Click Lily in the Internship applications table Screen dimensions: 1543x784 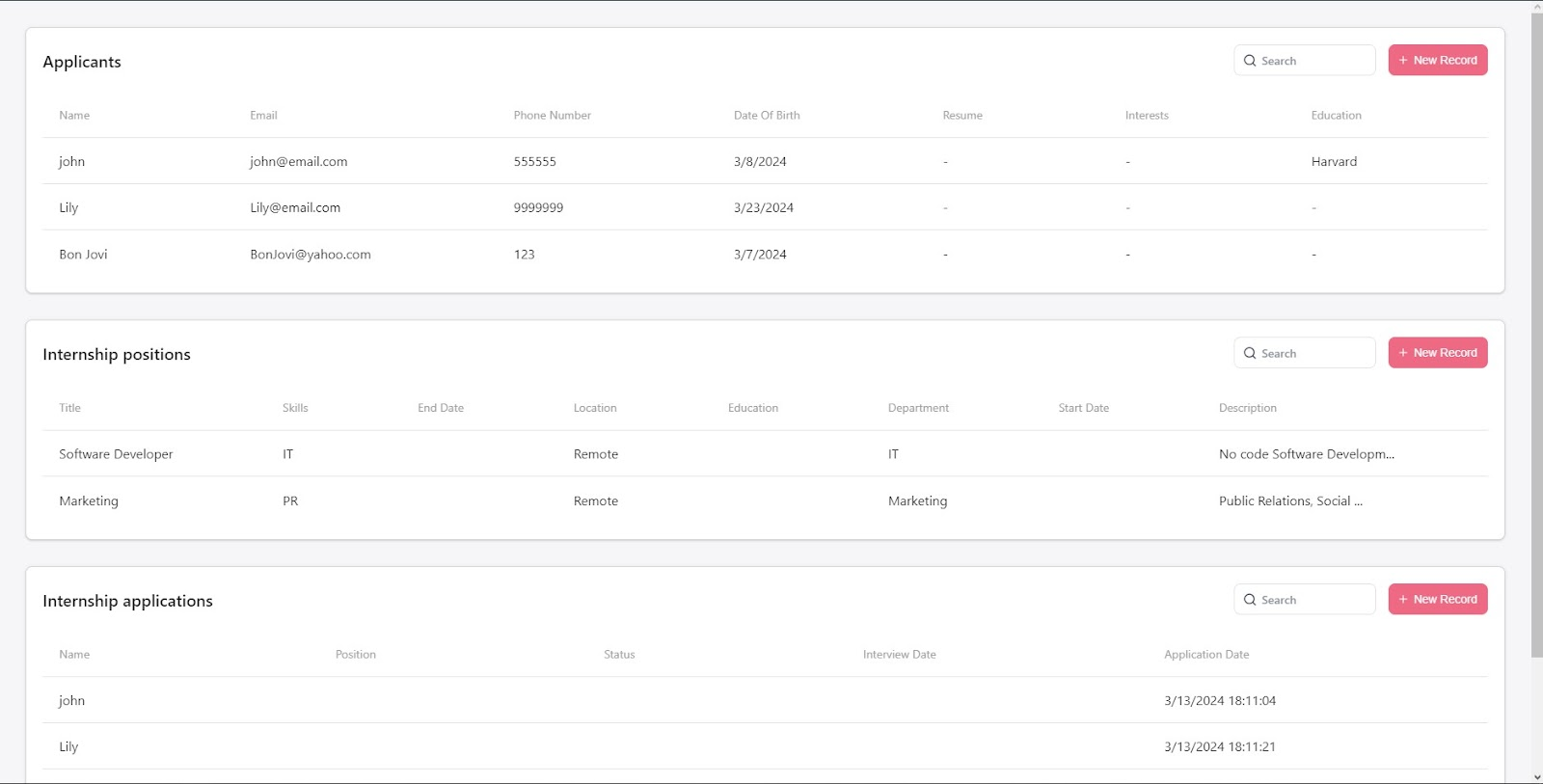click(68, 746)
